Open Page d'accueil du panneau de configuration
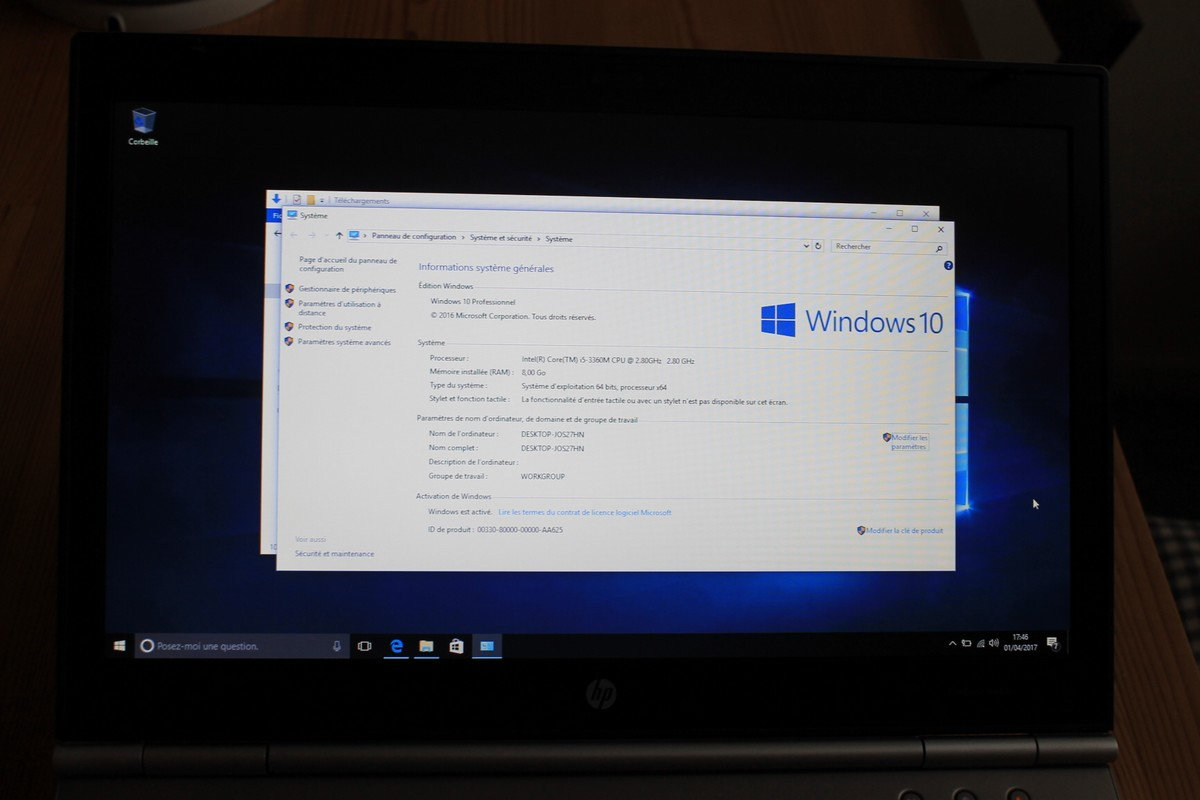Viewport: 1200px width, 800px height. click(x=348, y=264)
